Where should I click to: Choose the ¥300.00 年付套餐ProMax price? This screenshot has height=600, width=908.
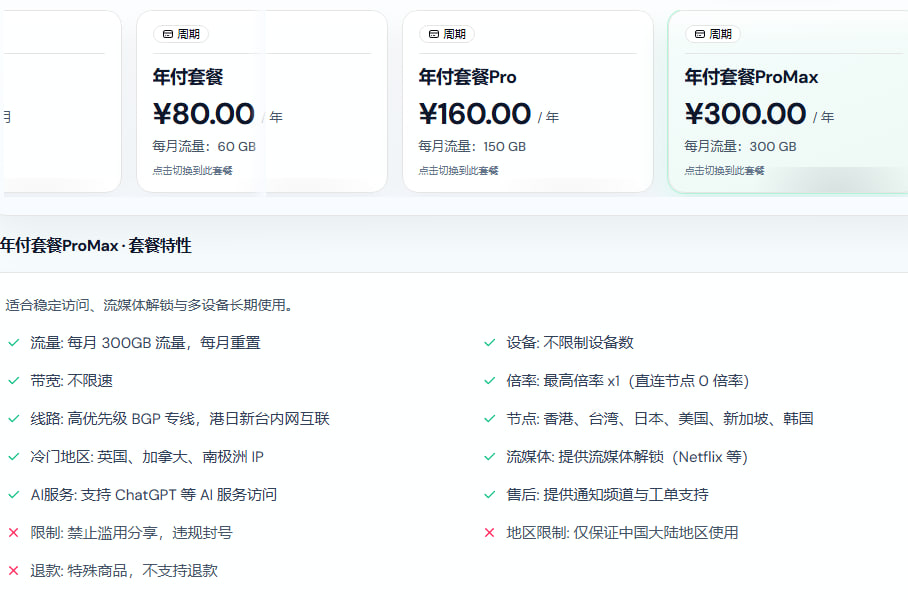click(745, 114)
